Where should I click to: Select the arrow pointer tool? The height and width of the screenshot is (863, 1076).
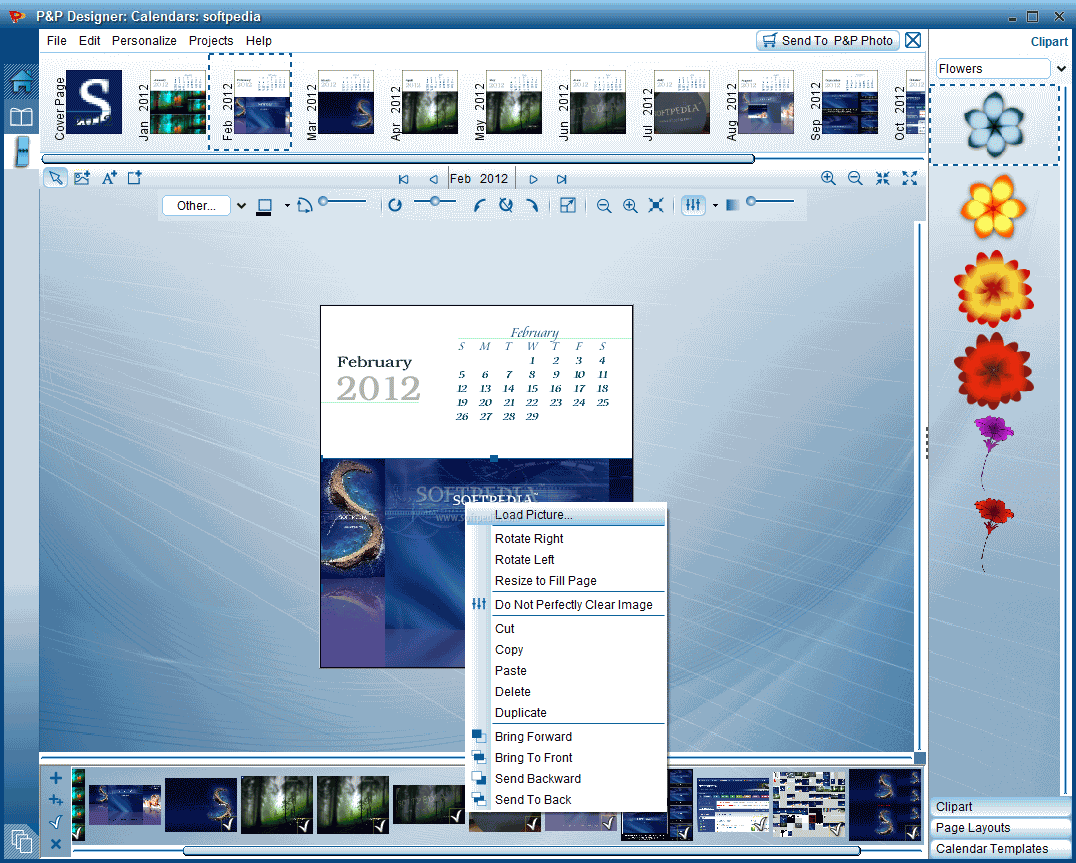pos(56,178)
